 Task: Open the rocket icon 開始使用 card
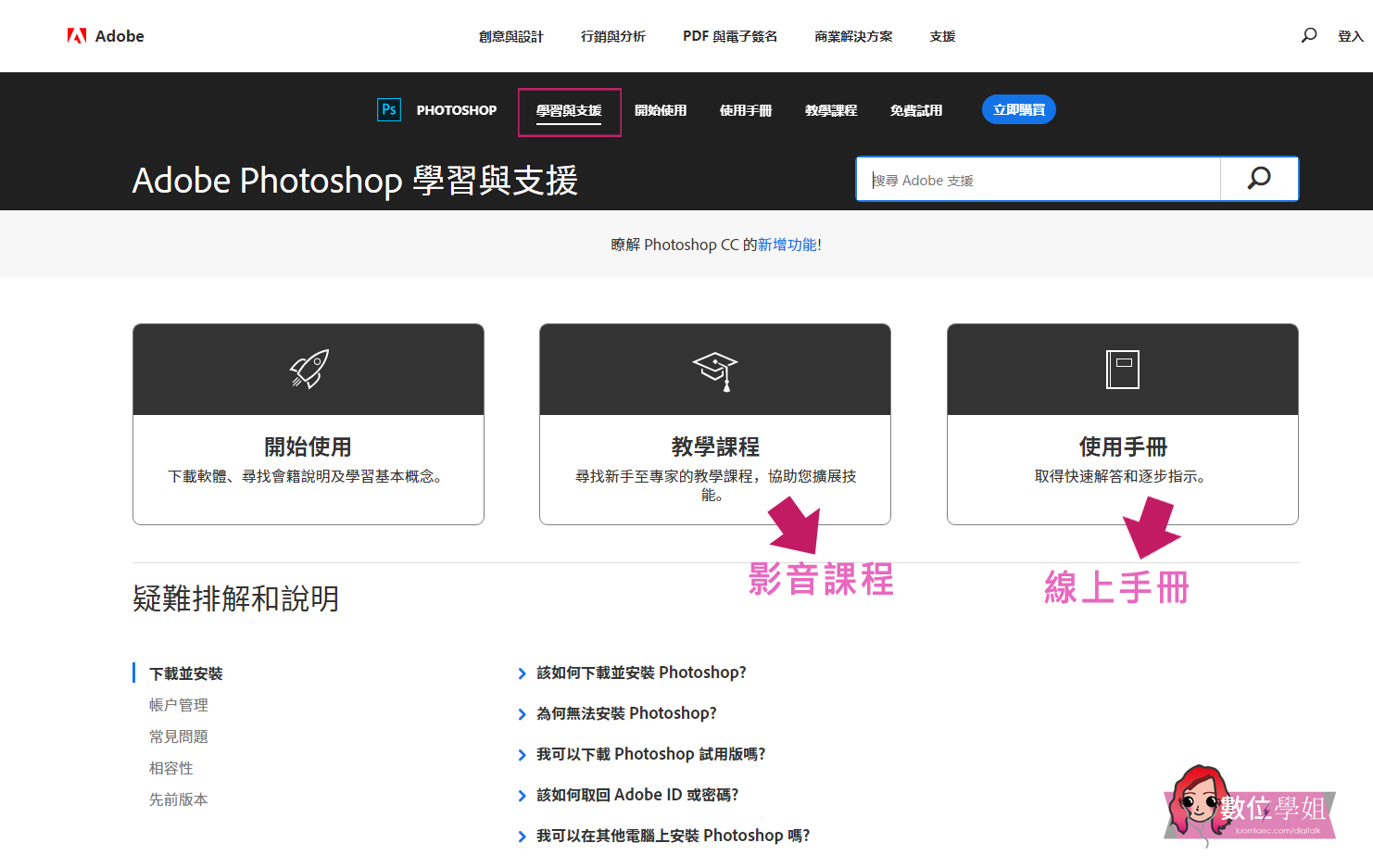coord(309,424)
